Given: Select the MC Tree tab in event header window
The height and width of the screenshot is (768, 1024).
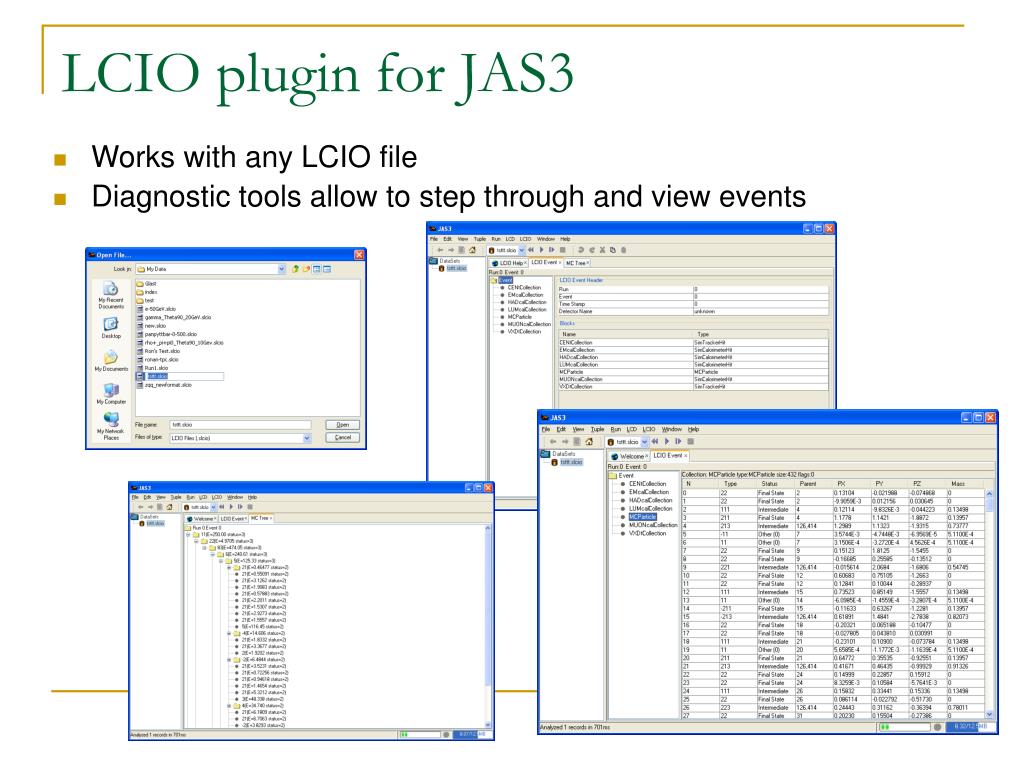Looking at the screenshot, I should pyautogui.click(x=577, y=263).
